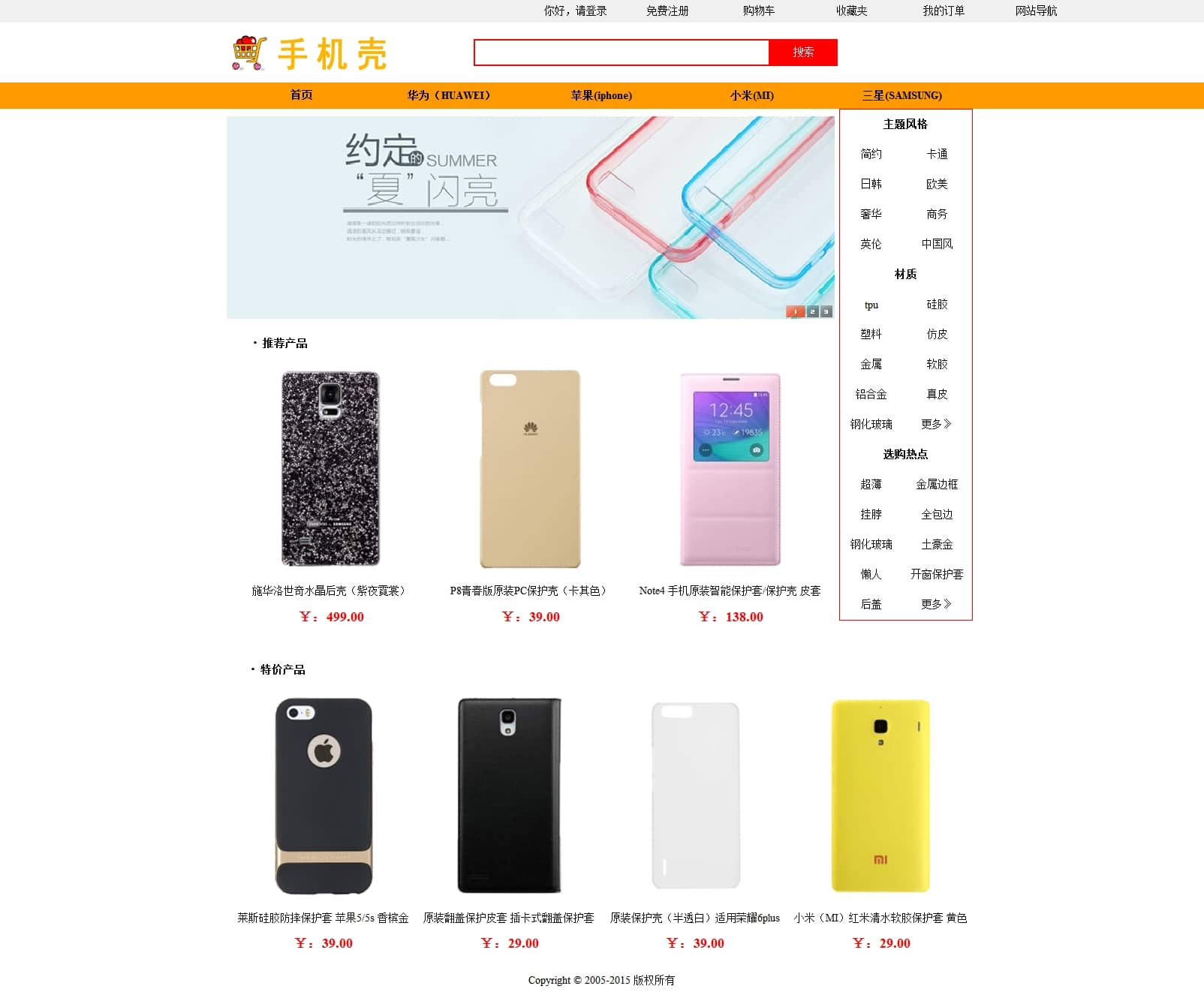Screen dimensions: 1204x992
Task: Open the black iPhone case product image
Action: [324, 795]
